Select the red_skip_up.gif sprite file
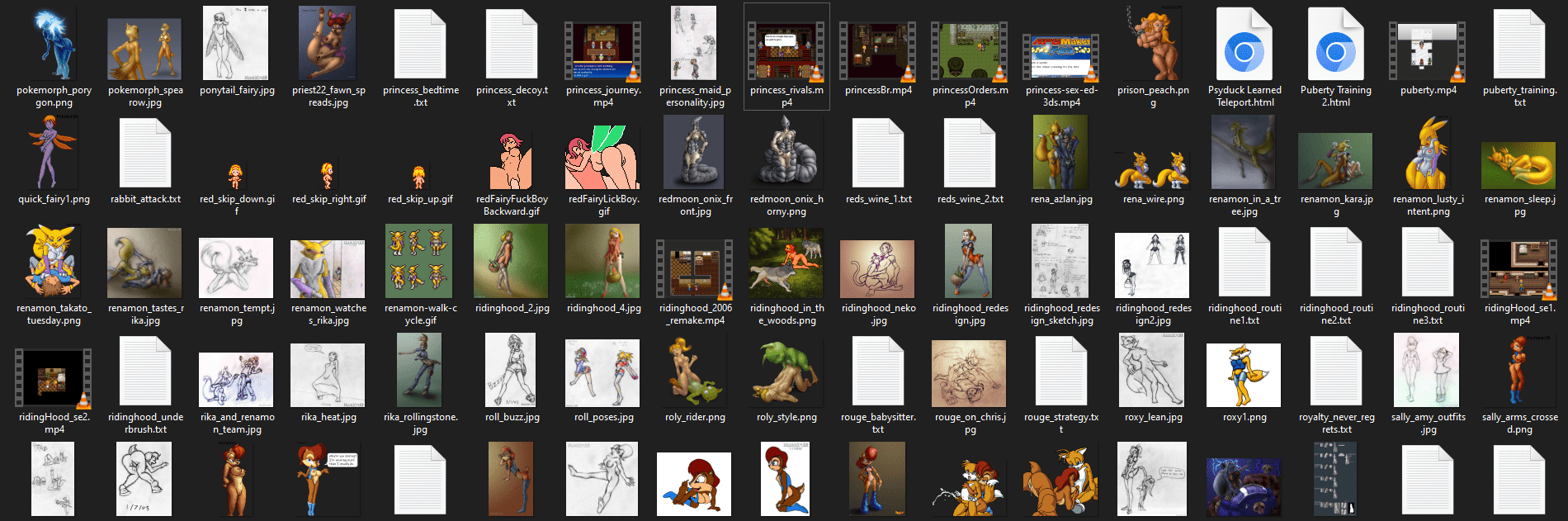Screen dimensions: 1568x521 [419, 176]
